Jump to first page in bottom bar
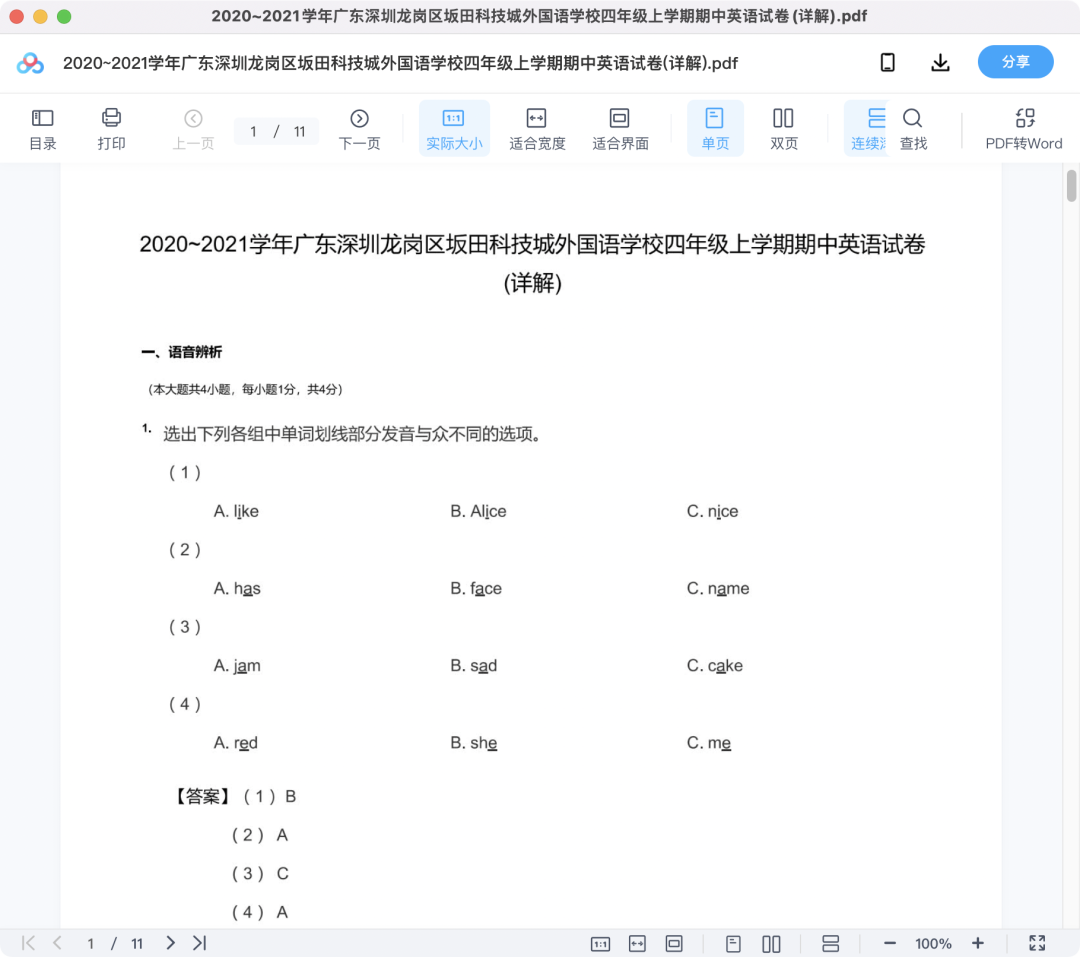 [28, 943]
